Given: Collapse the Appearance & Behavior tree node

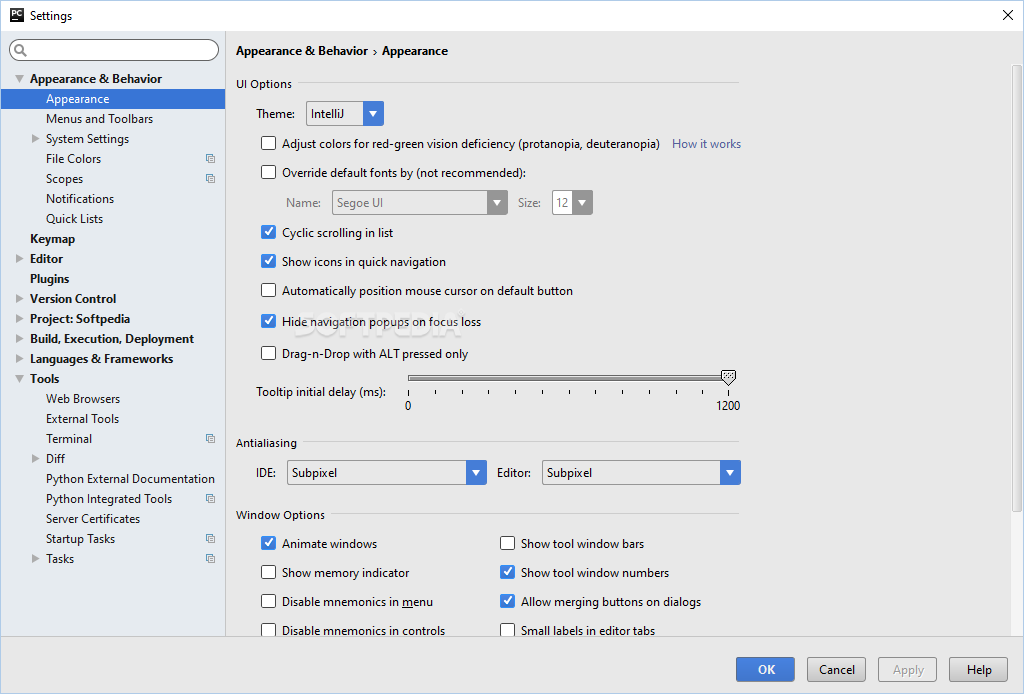Looking at the screenshot, I should tap(20, 78).
